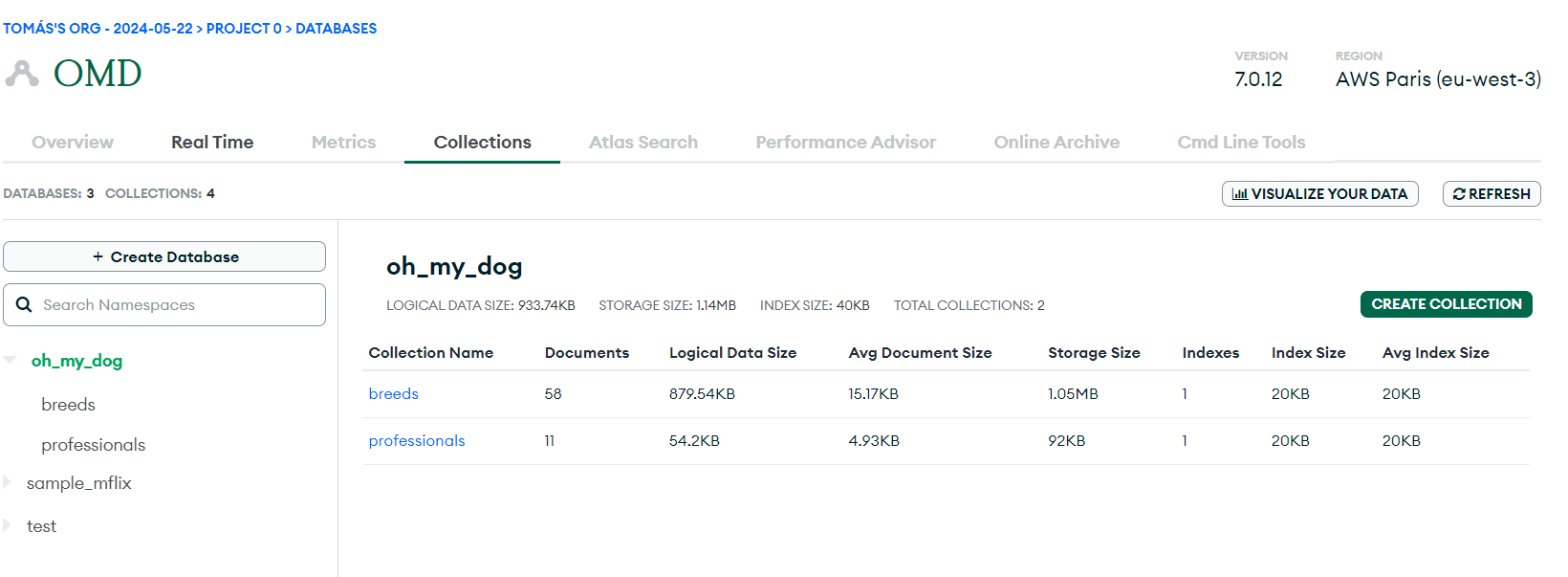
Task: Open the Performance Advisor tab
Action: point(845,142)
